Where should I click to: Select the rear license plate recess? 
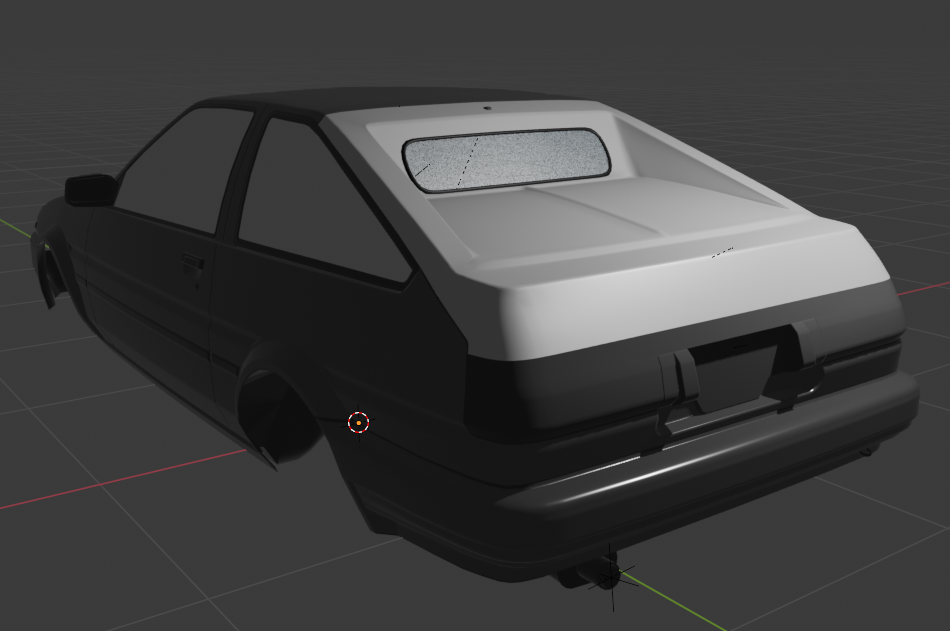coord(736,373)
